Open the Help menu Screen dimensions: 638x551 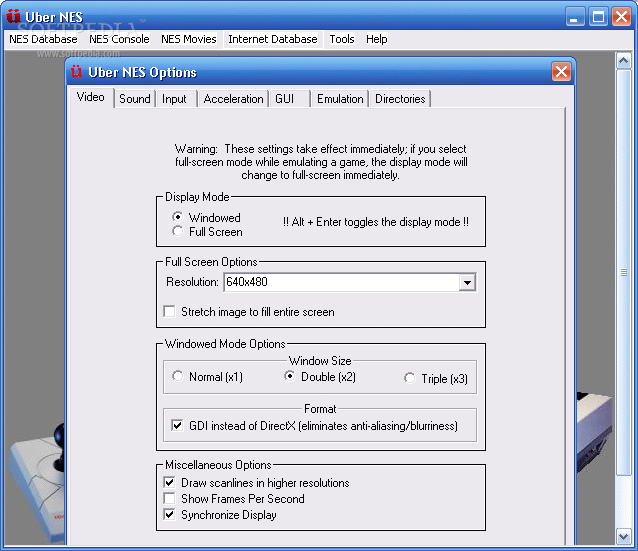[377, 39]
